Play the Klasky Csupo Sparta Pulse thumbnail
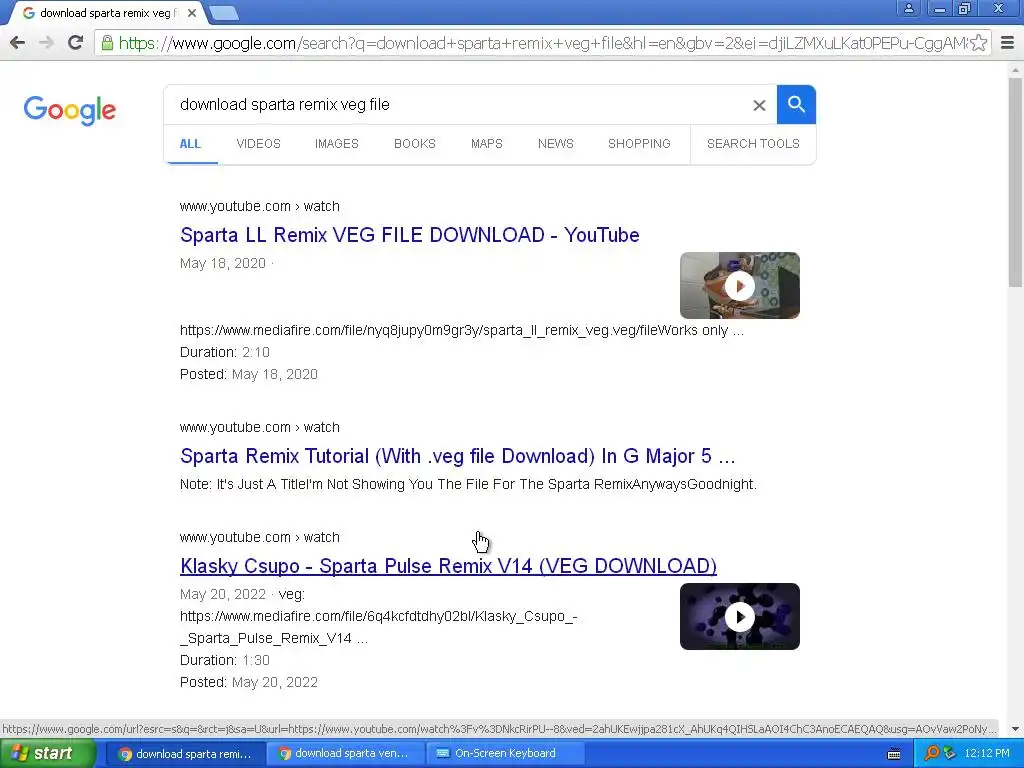The height and width of the screenshot is (768, 1024). [739, 616]
